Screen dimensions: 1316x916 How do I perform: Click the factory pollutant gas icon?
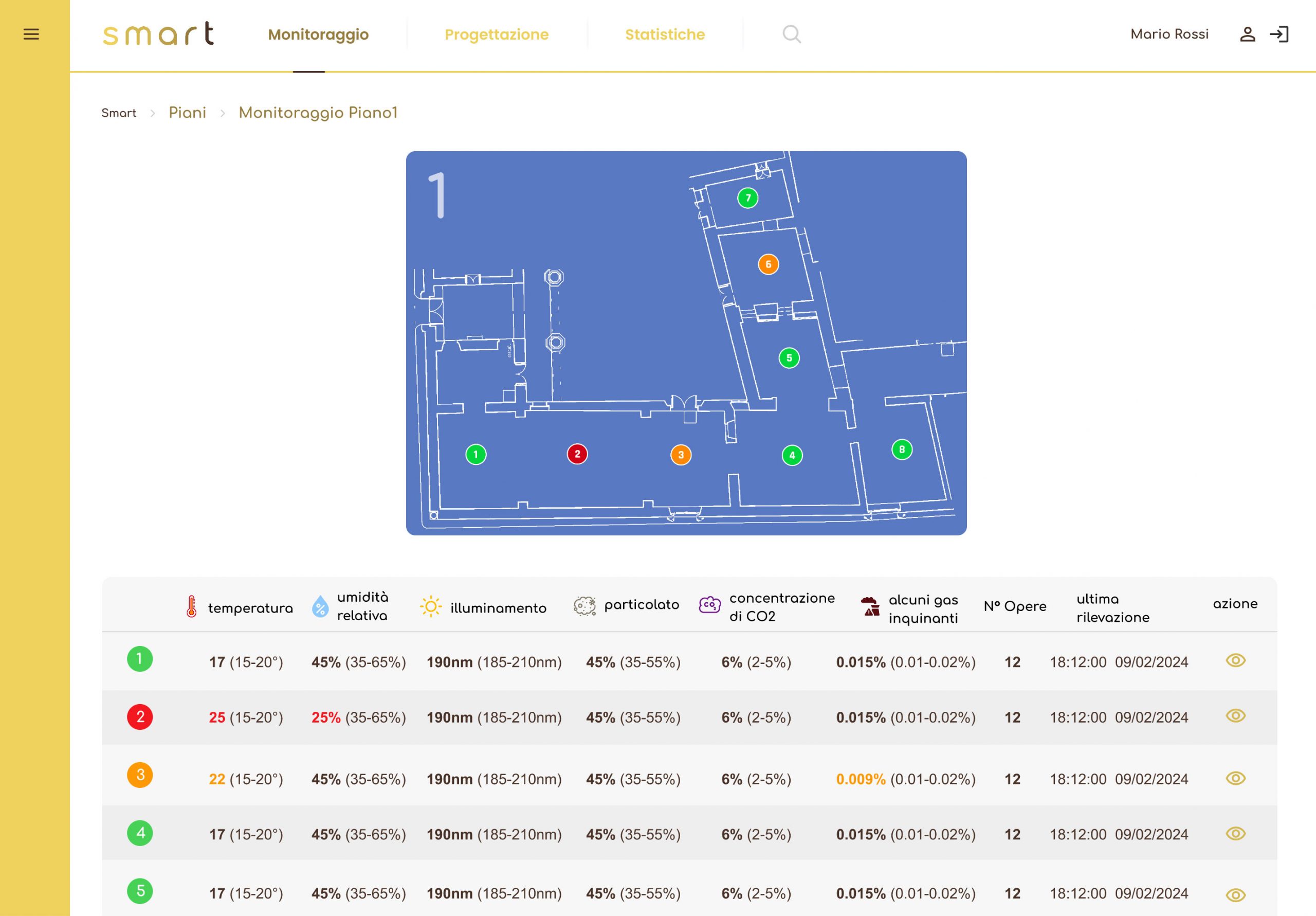pyautogui.click(x=870, y=606)
